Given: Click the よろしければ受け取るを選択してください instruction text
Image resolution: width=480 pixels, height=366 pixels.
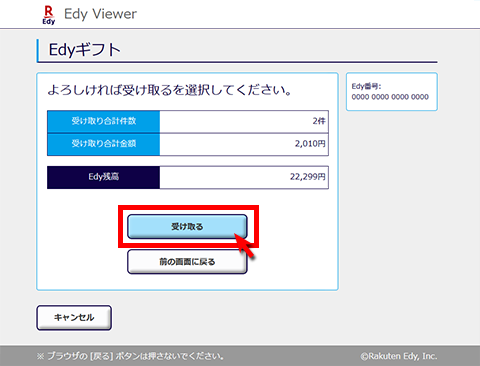Looking at the screenshot, I should 170,90.
